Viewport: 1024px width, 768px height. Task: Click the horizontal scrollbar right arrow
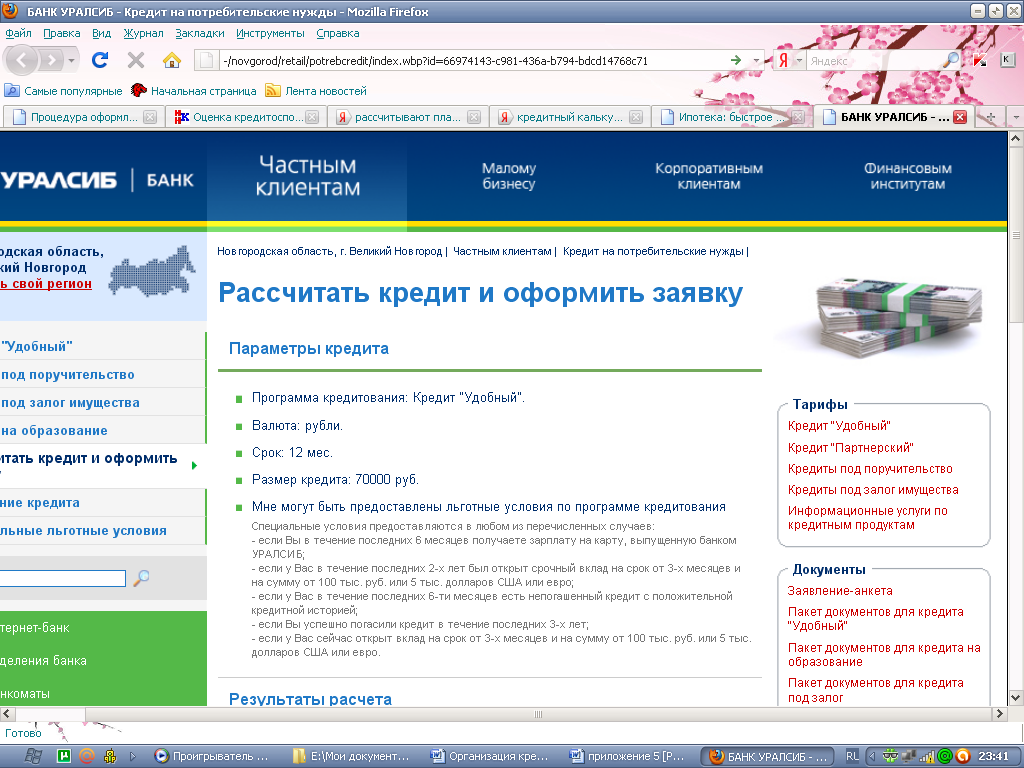[1000, 714]
